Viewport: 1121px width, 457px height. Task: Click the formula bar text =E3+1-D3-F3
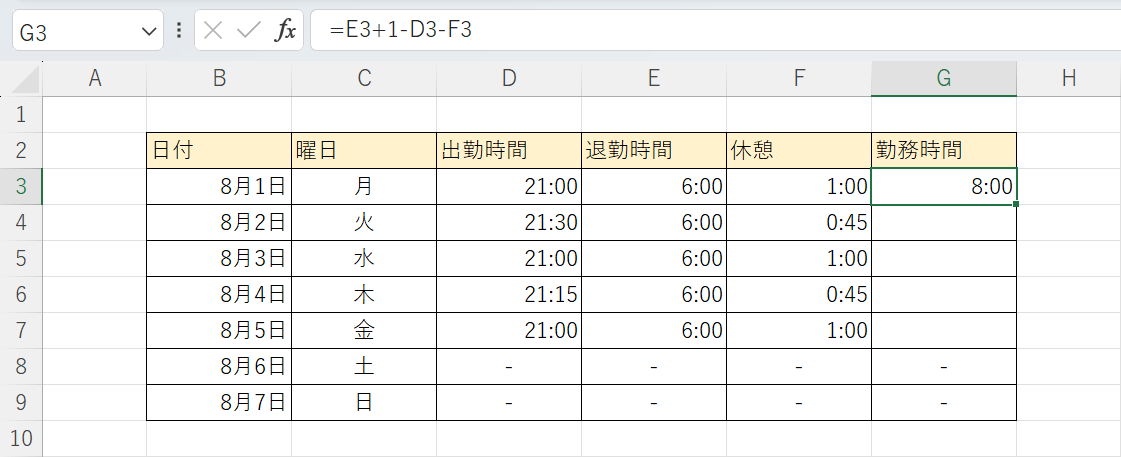tap(408, 31)
